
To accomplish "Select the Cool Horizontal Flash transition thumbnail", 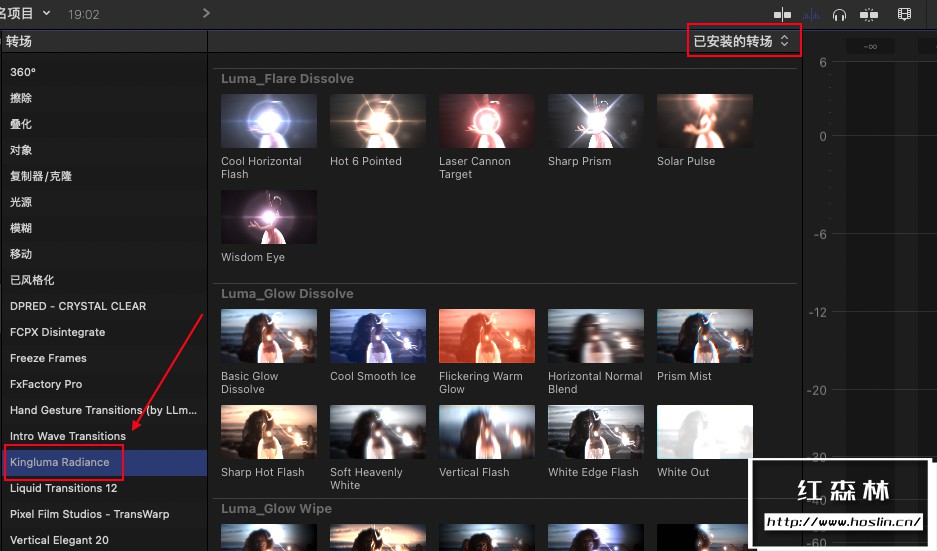I will click(269, 121).
